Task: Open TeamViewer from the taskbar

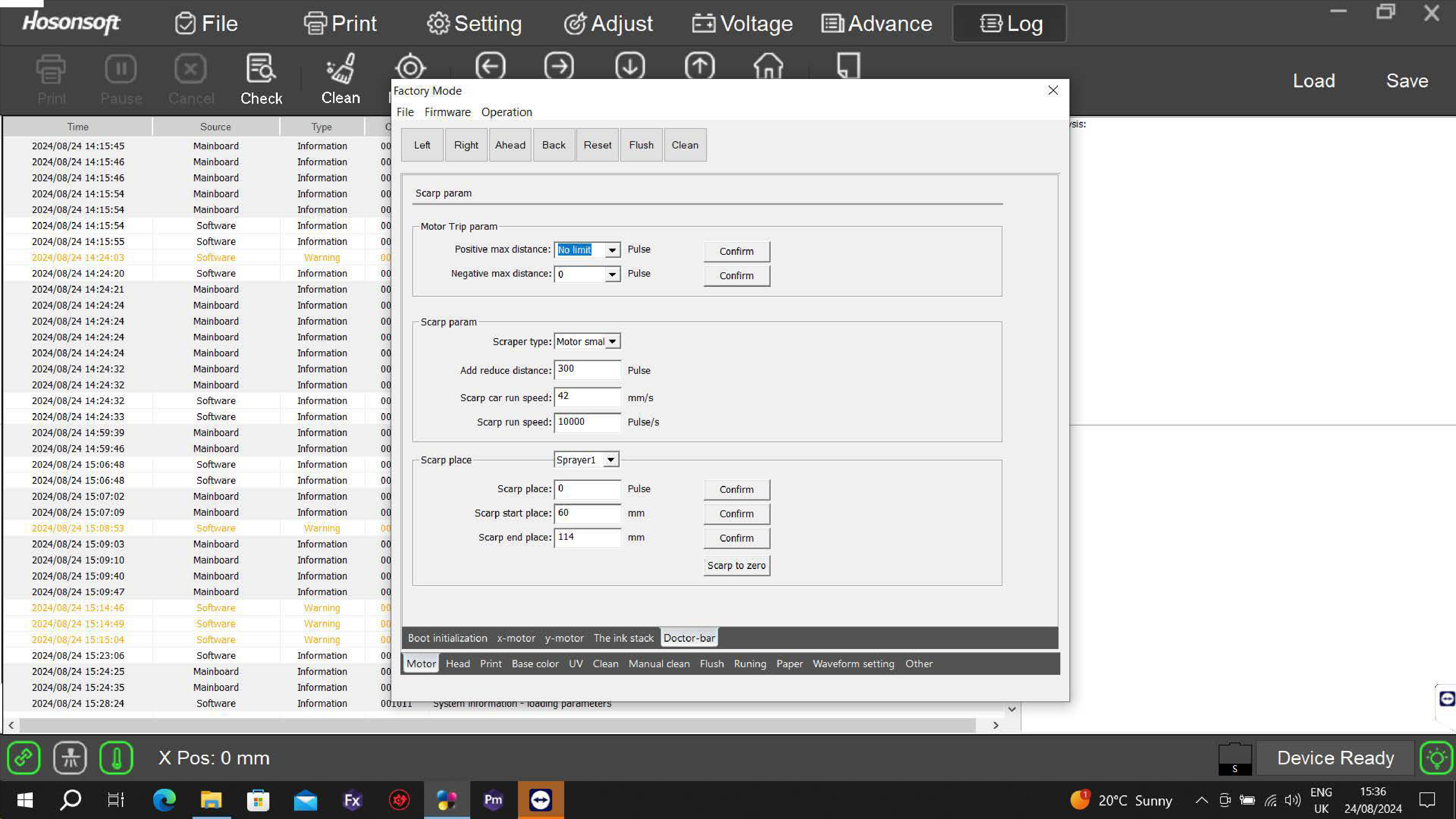Action: pyautogui.click(x=540, y=799)
